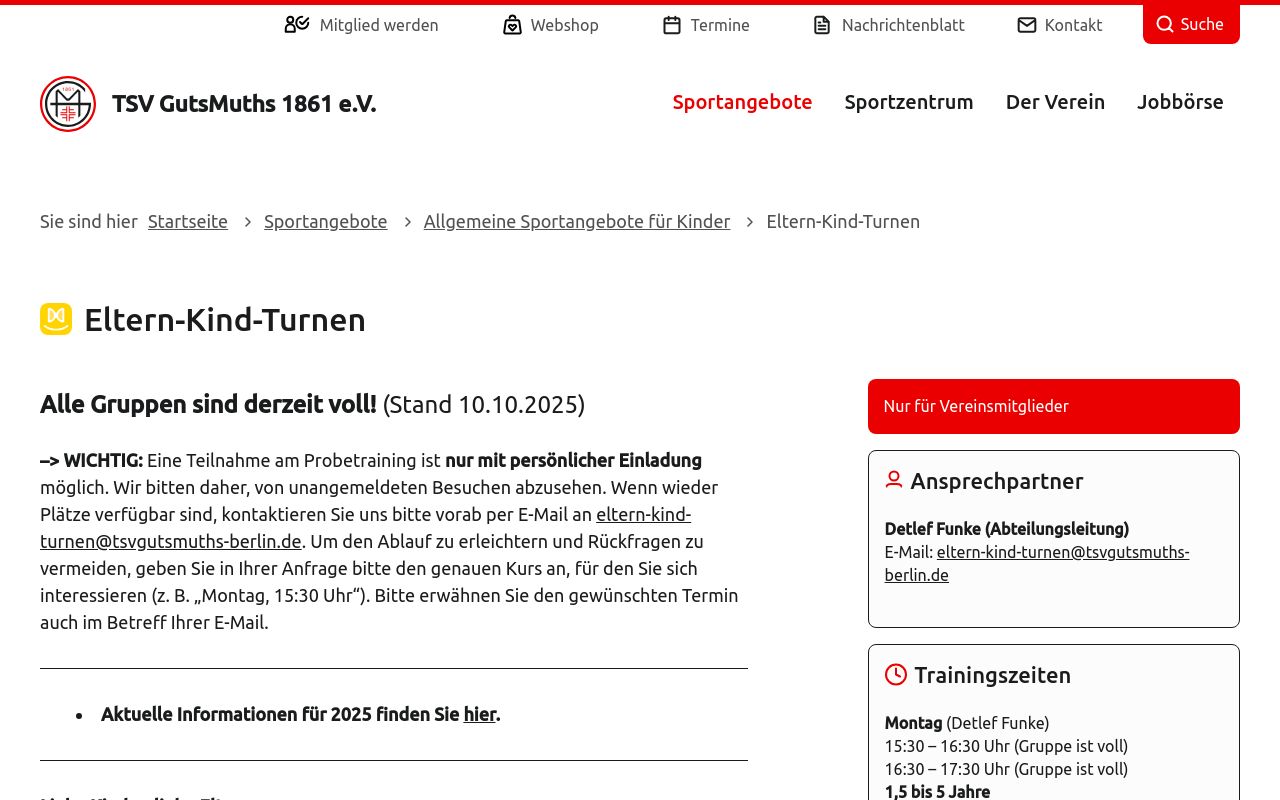Click the Webshop shopping bag icon
The image size is (1280, 800).
click(x=512, y=25)
